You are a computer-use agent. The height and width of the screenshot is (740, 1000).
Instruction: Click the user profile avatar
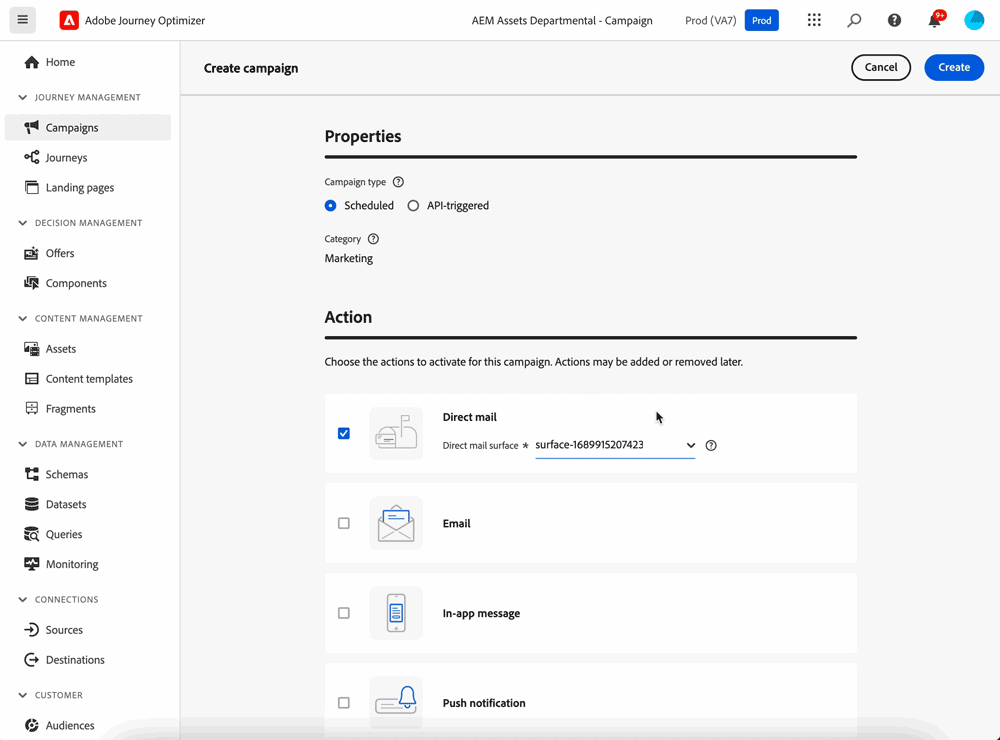[974, 20]
